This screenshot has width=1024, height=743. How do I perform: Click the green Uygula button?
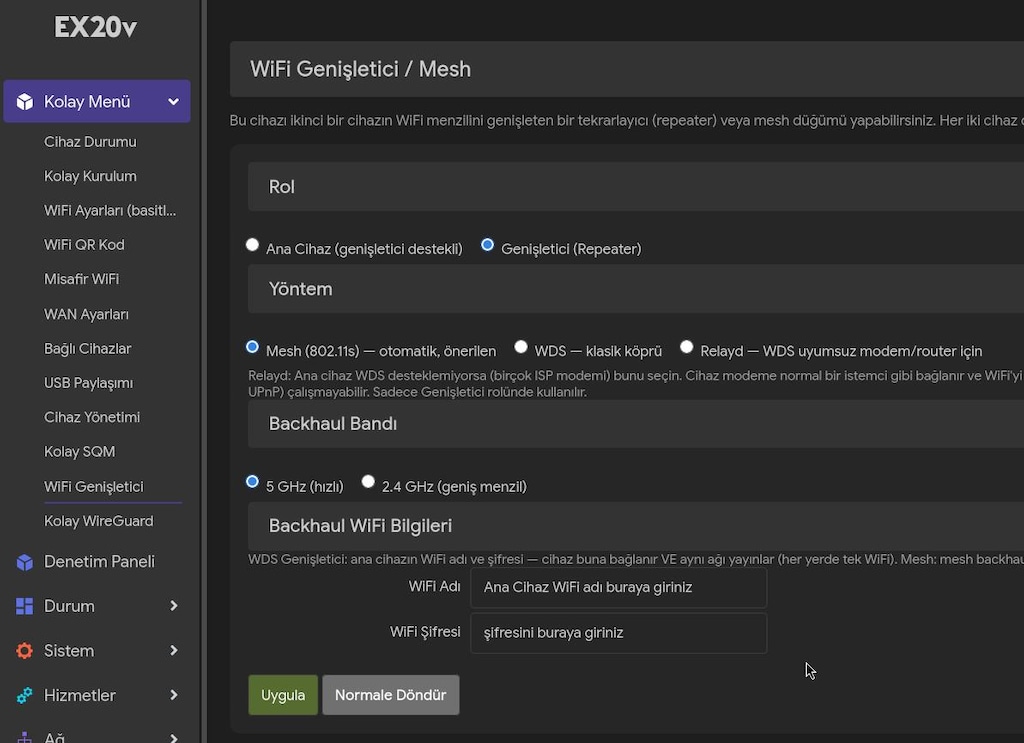tap(283, 695)
